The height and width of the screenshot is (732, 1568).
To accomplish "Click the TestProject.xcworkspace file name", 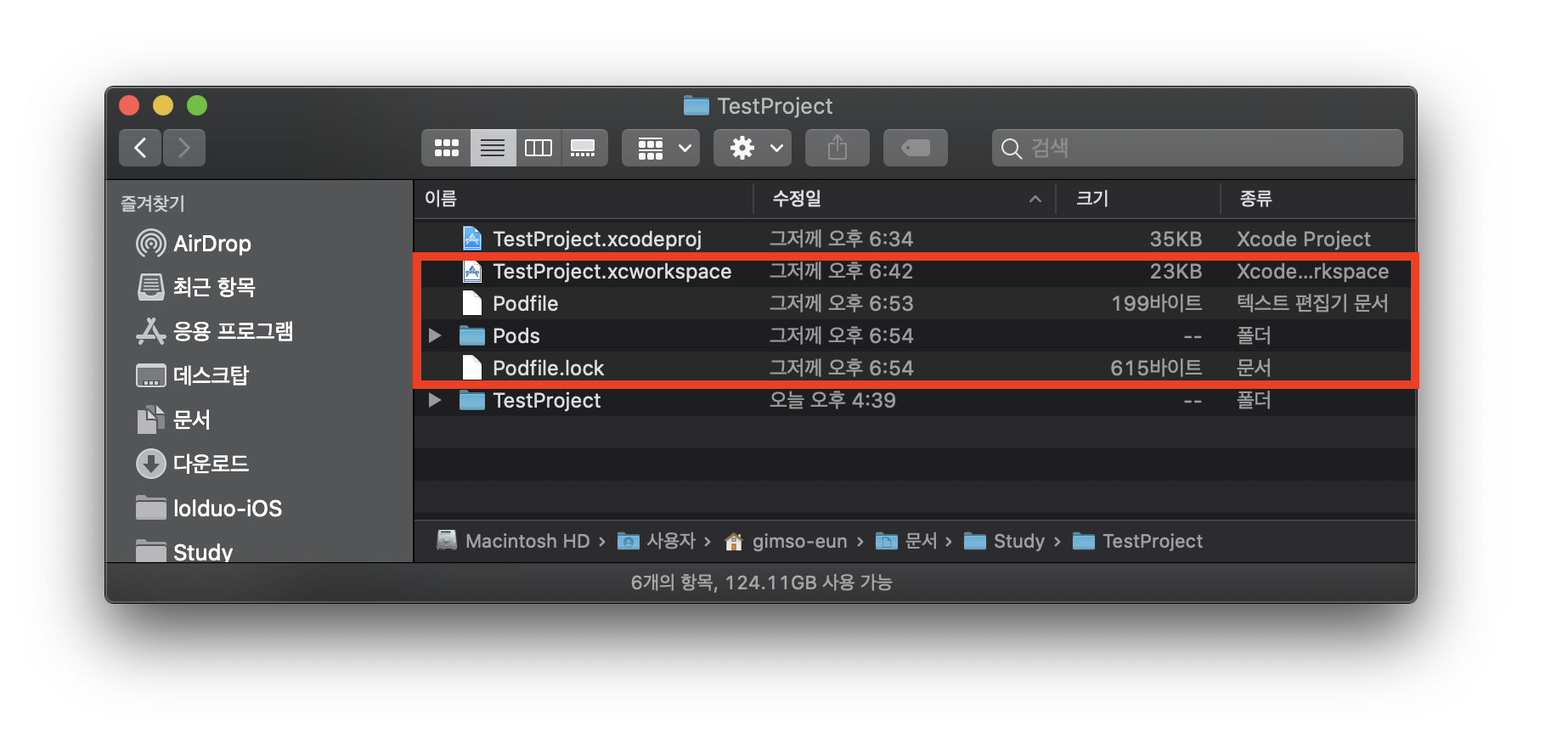I will coord(612,272).
